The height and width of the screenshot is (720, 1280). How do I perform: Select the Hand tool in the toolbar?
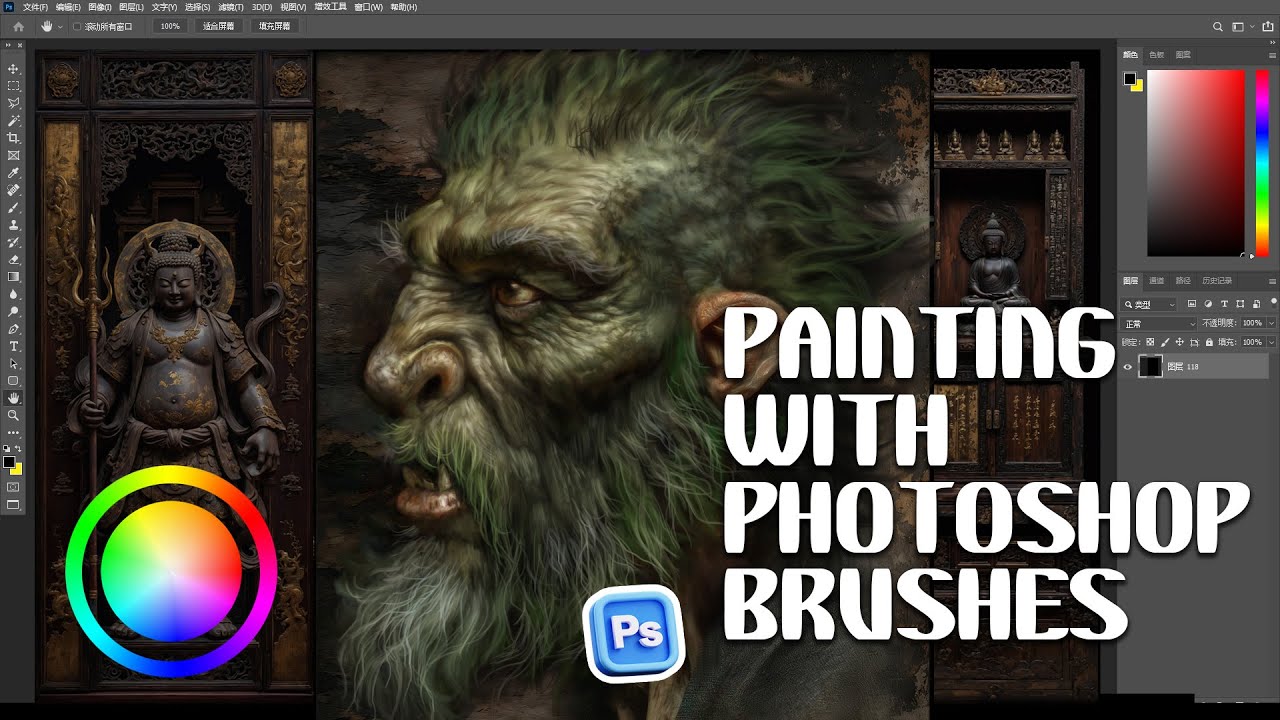(x=13, y=398)
